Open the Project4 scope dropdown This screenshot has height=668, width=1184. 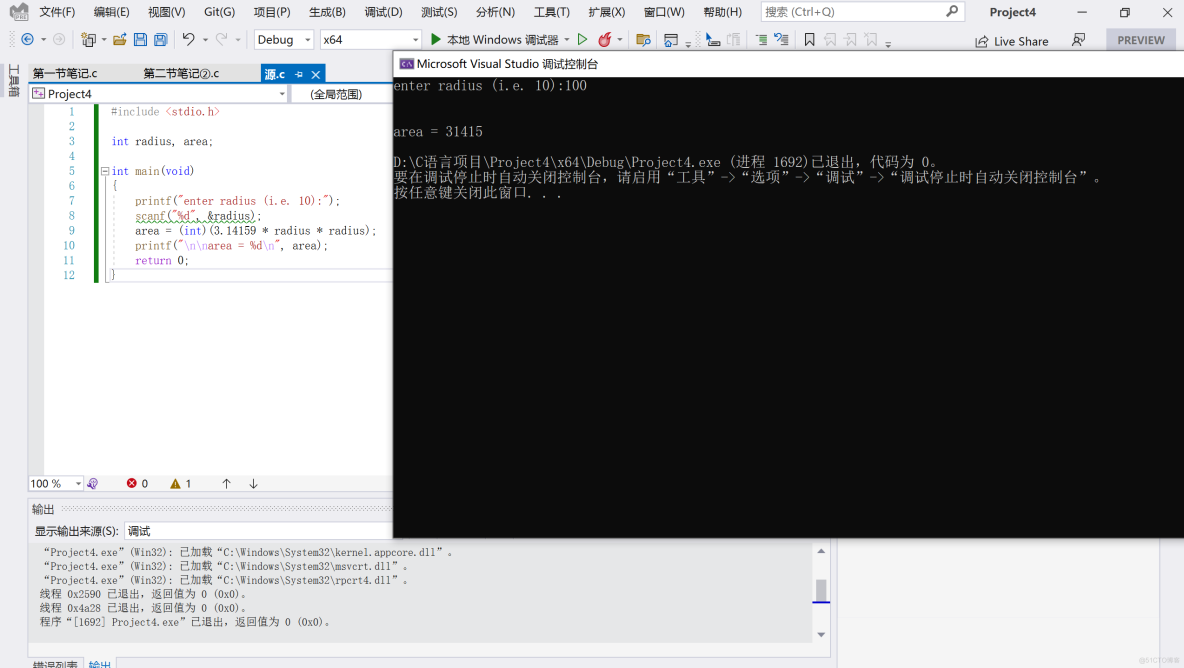pyautogui.click(x=159, y=94)
